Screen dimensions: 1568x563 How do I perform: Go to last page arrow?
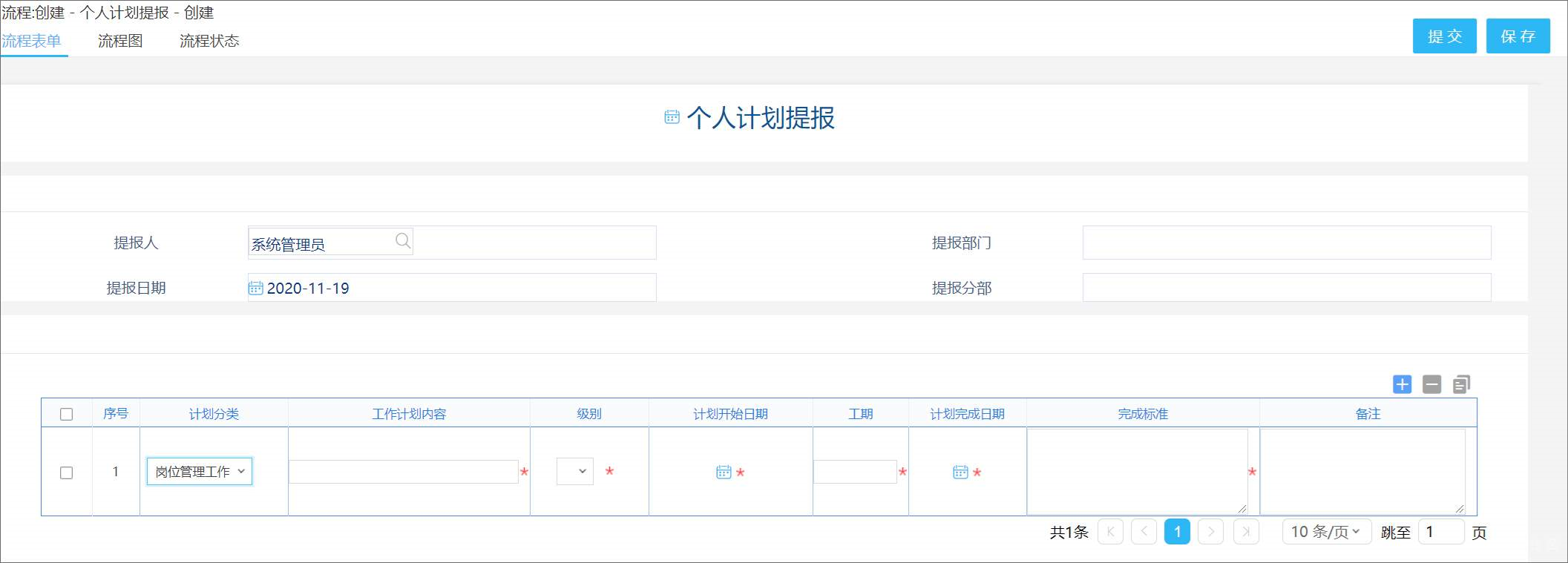click(1246, 532)
